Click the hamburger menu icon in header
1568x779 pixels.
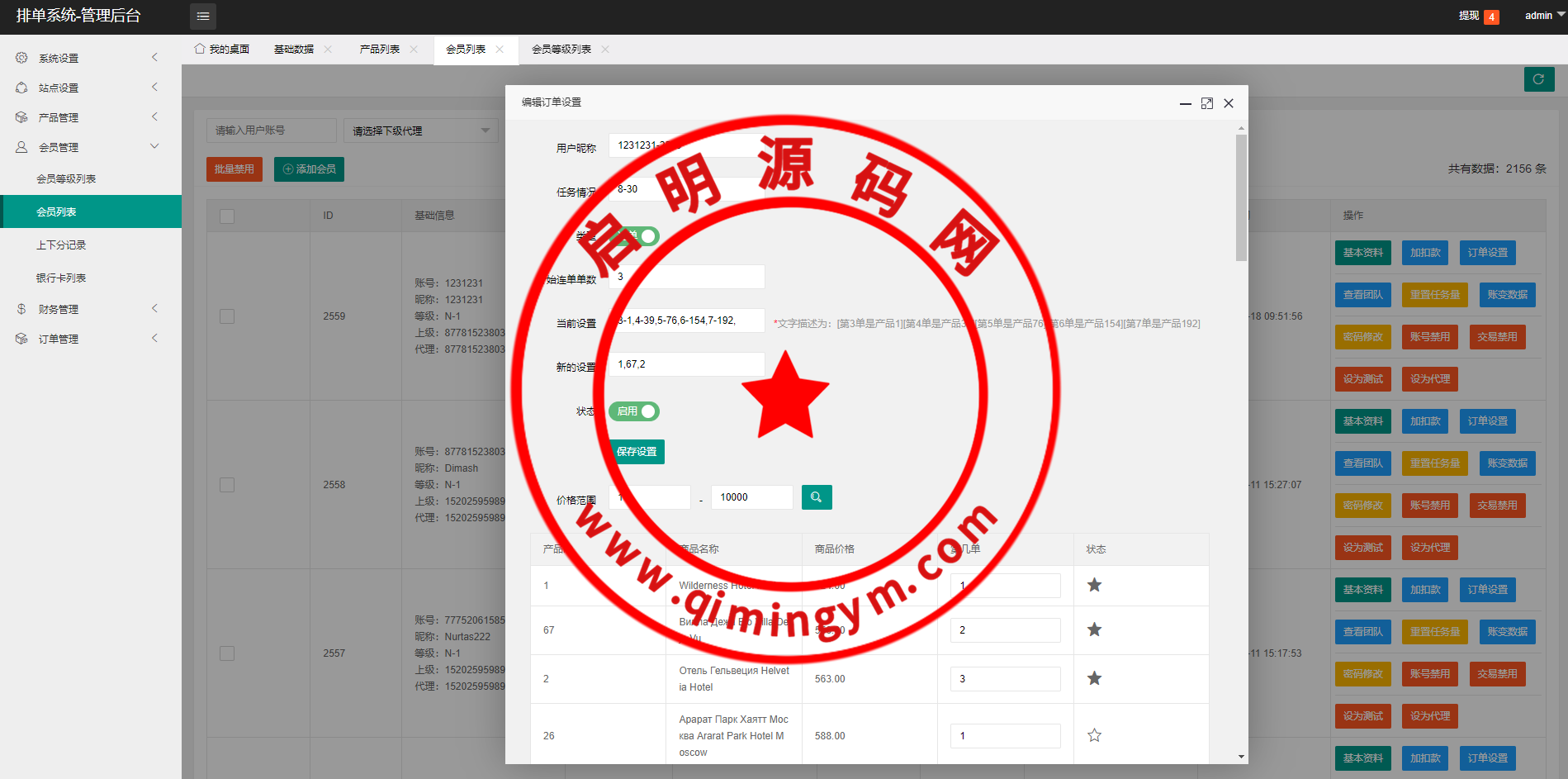(x=203, y=16)
